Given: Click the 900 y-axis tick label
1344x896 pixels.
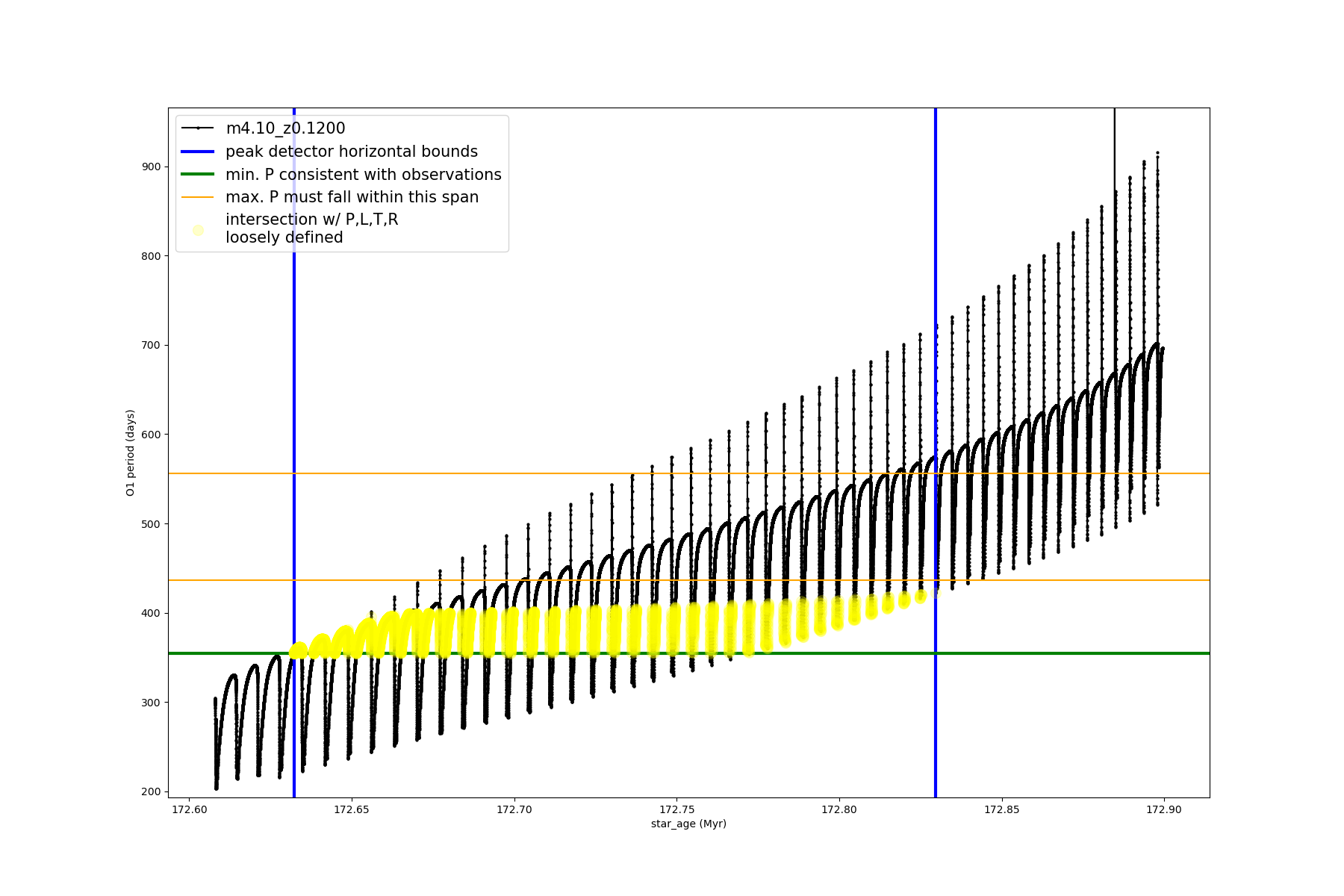Looking at the screenshot, I should pos(151,167).
